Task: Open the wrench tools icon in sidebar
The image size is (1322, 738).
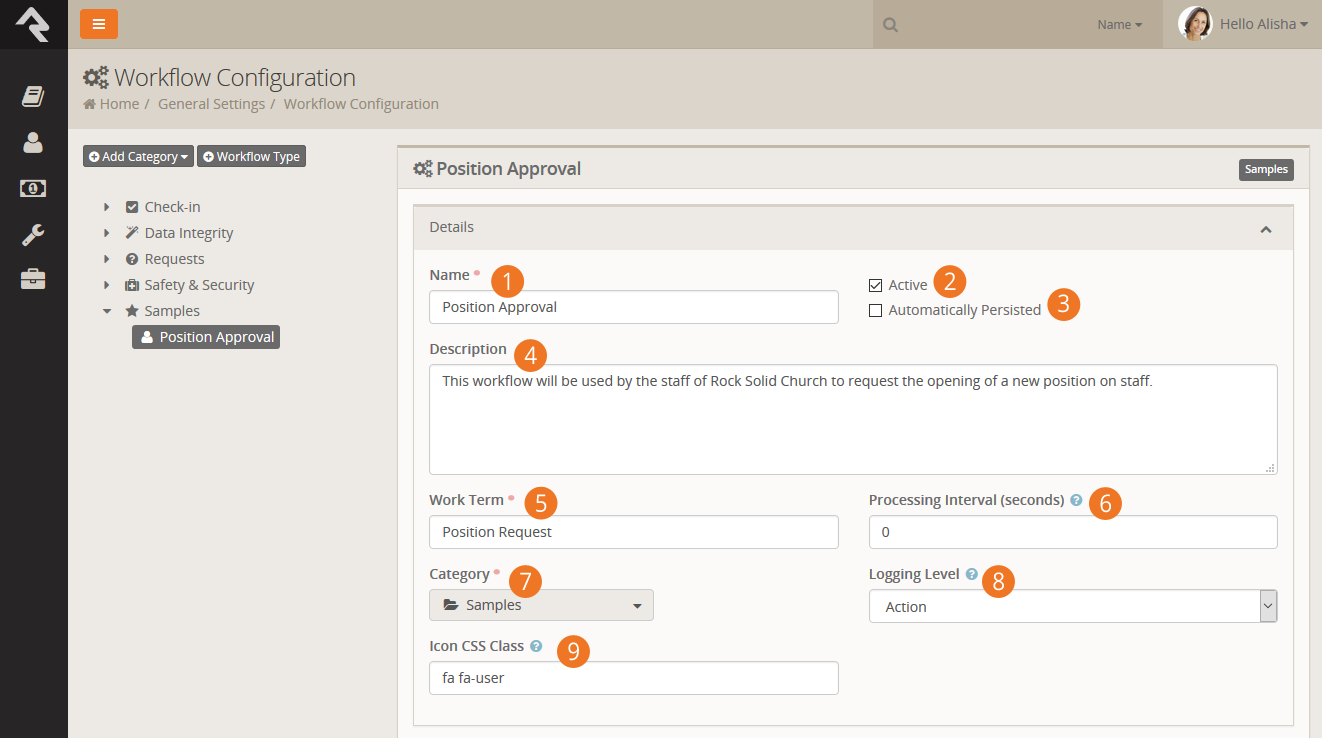Action: tap(33, 235)
